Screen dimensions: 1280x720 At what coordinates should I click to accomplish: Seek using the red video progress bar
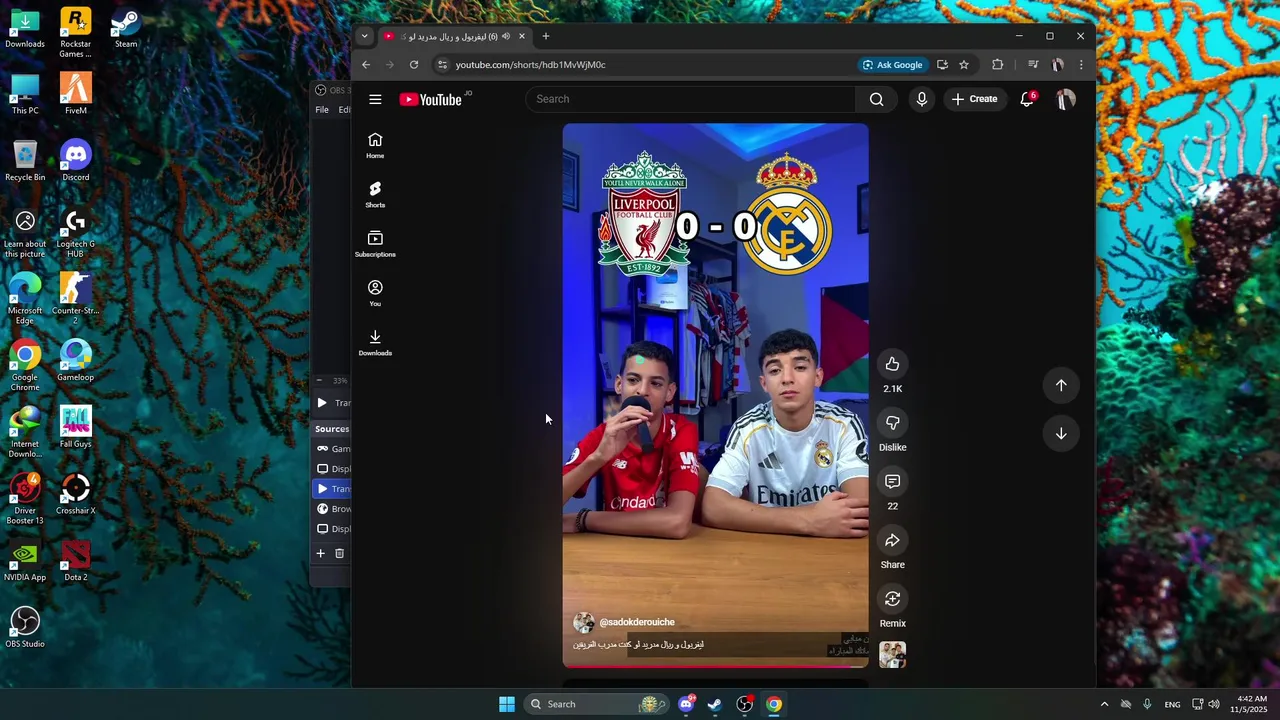click(x=715, y=666)
